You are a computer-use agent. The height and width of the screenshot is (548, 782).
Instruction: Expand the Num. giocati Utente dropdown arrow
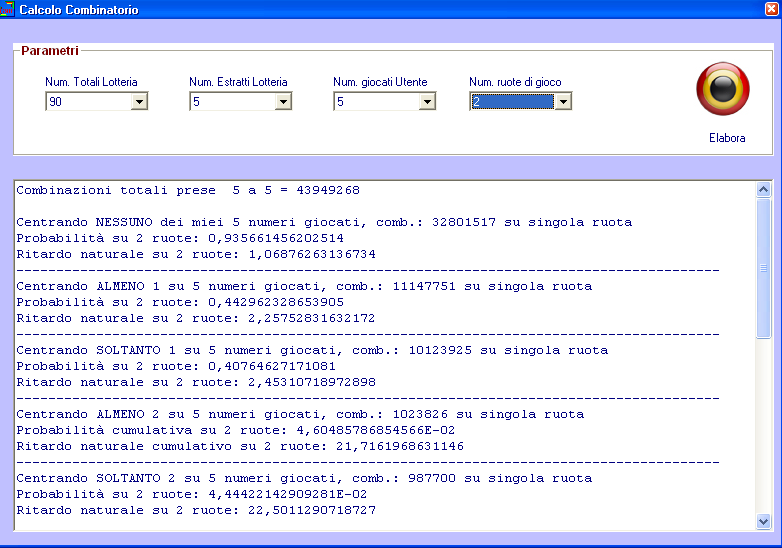tap(427, 101)
